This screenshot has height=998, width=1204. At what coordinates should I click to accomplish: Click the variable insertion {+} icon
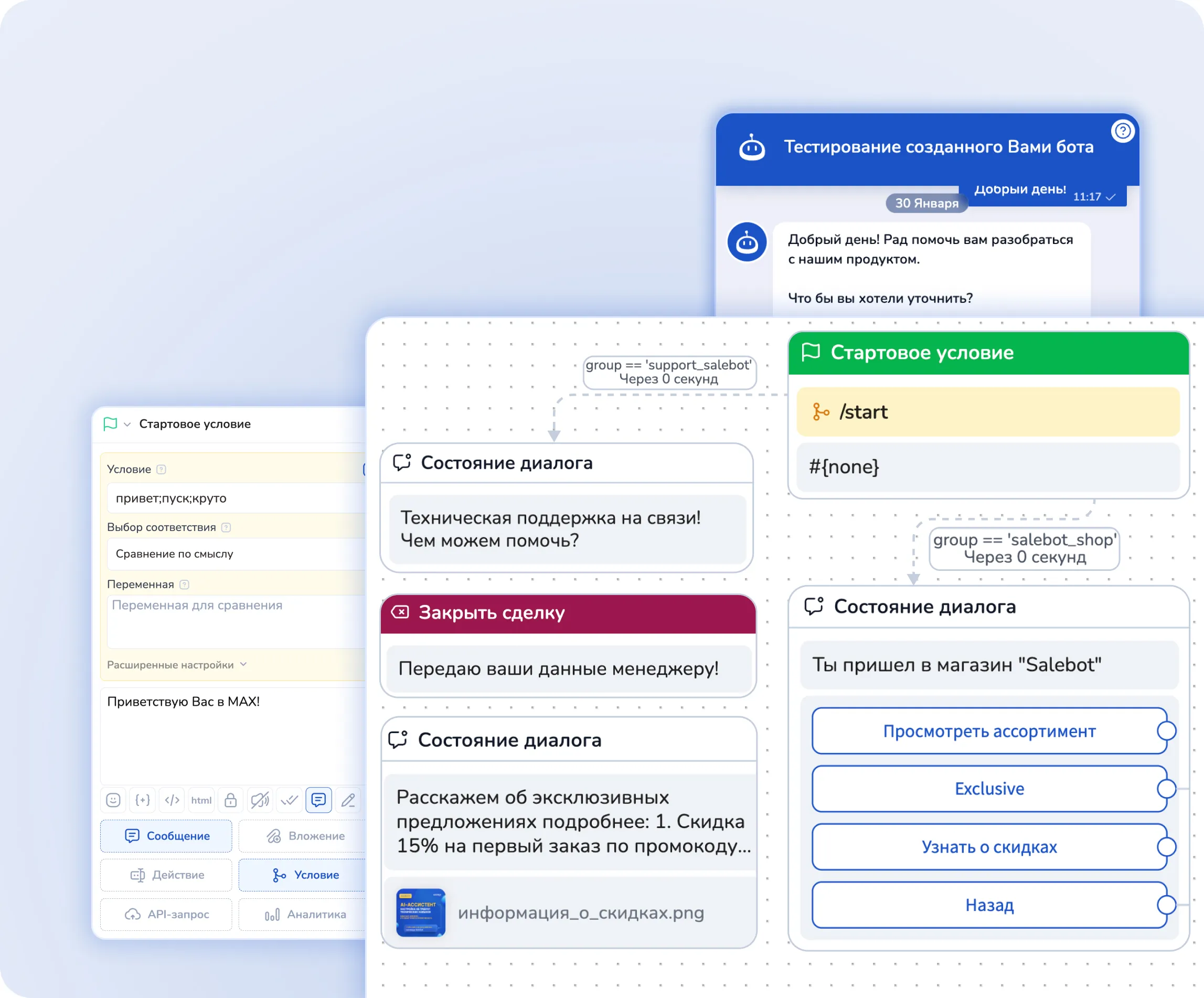click(x=142, y=800)
